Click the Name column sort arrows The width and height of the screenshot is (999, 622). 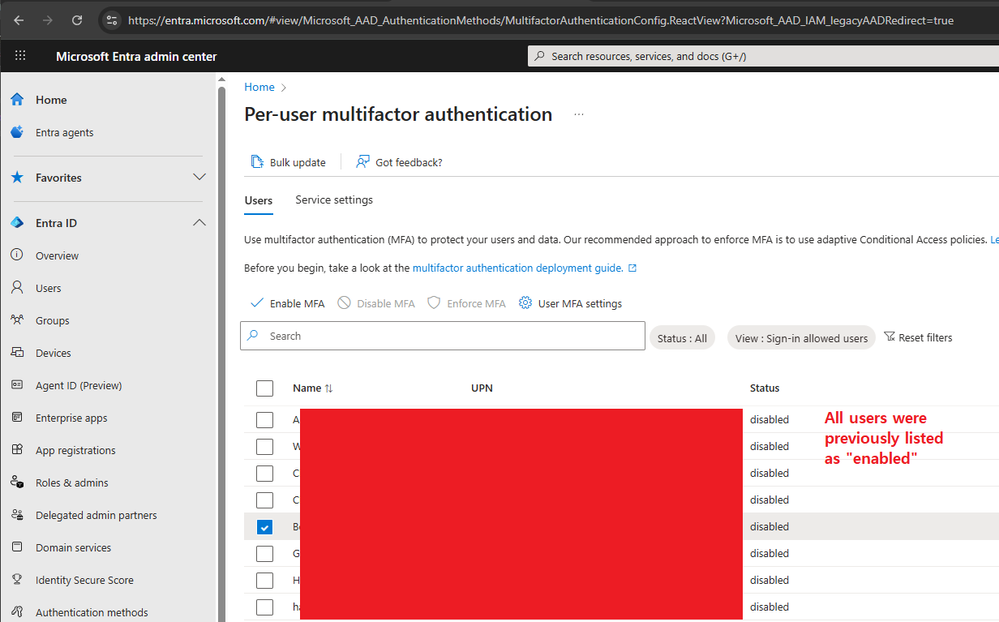(x=329, y=388)
